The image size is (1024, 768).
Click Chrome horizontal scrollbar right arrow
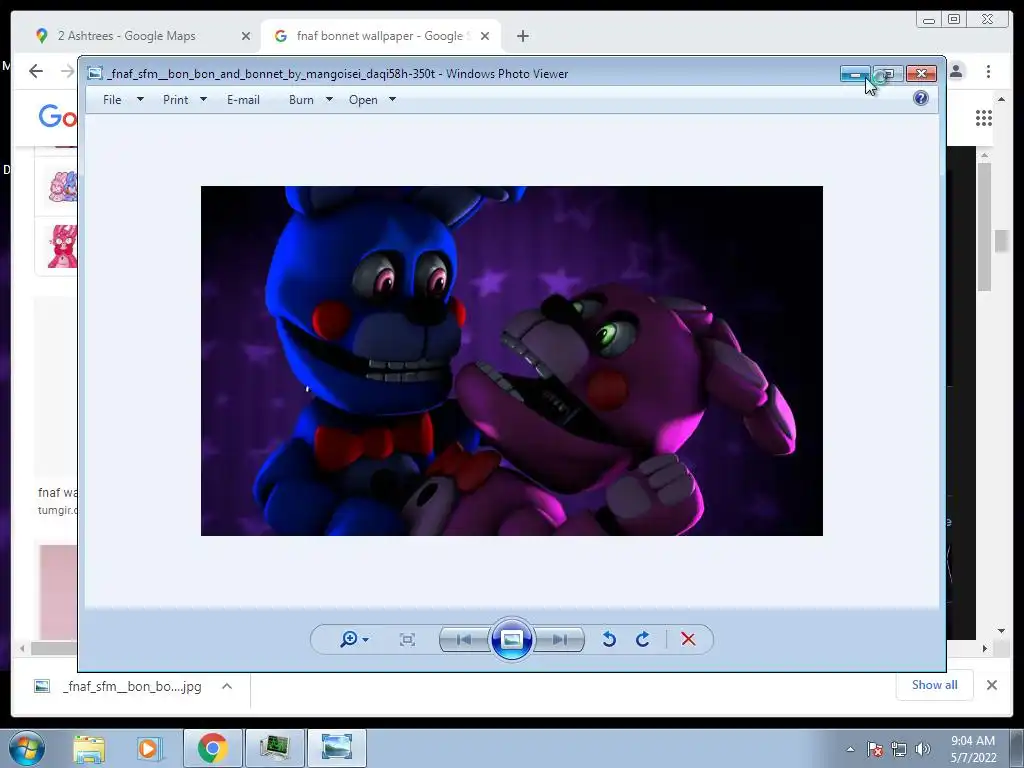click(x=985, y=648)
